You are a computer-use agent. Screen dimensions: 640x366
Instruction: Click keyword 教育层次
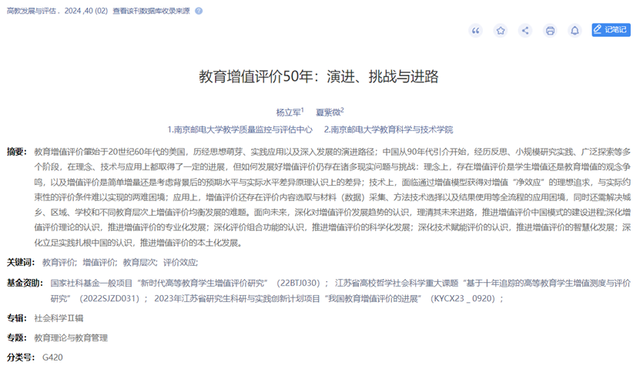pyautogui.click(x=139, y=262)
